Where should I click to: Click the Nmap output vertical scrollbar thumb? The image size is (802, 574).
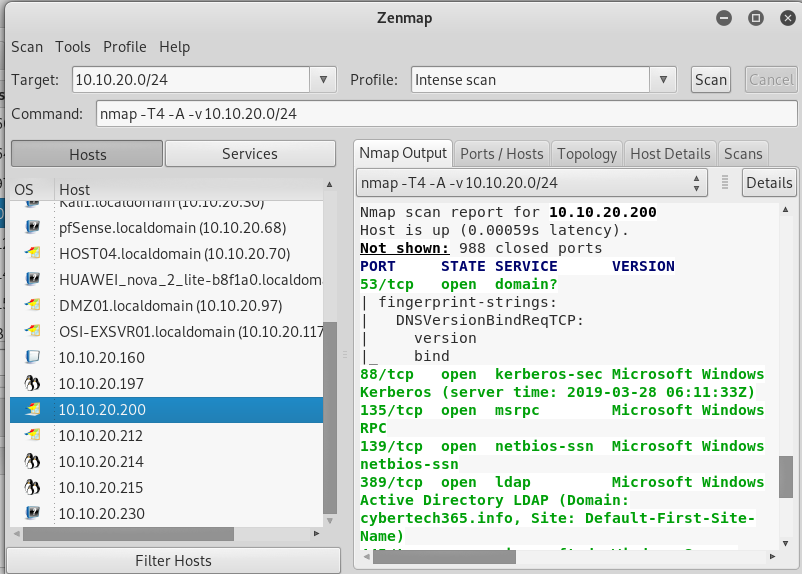(785, 477)
